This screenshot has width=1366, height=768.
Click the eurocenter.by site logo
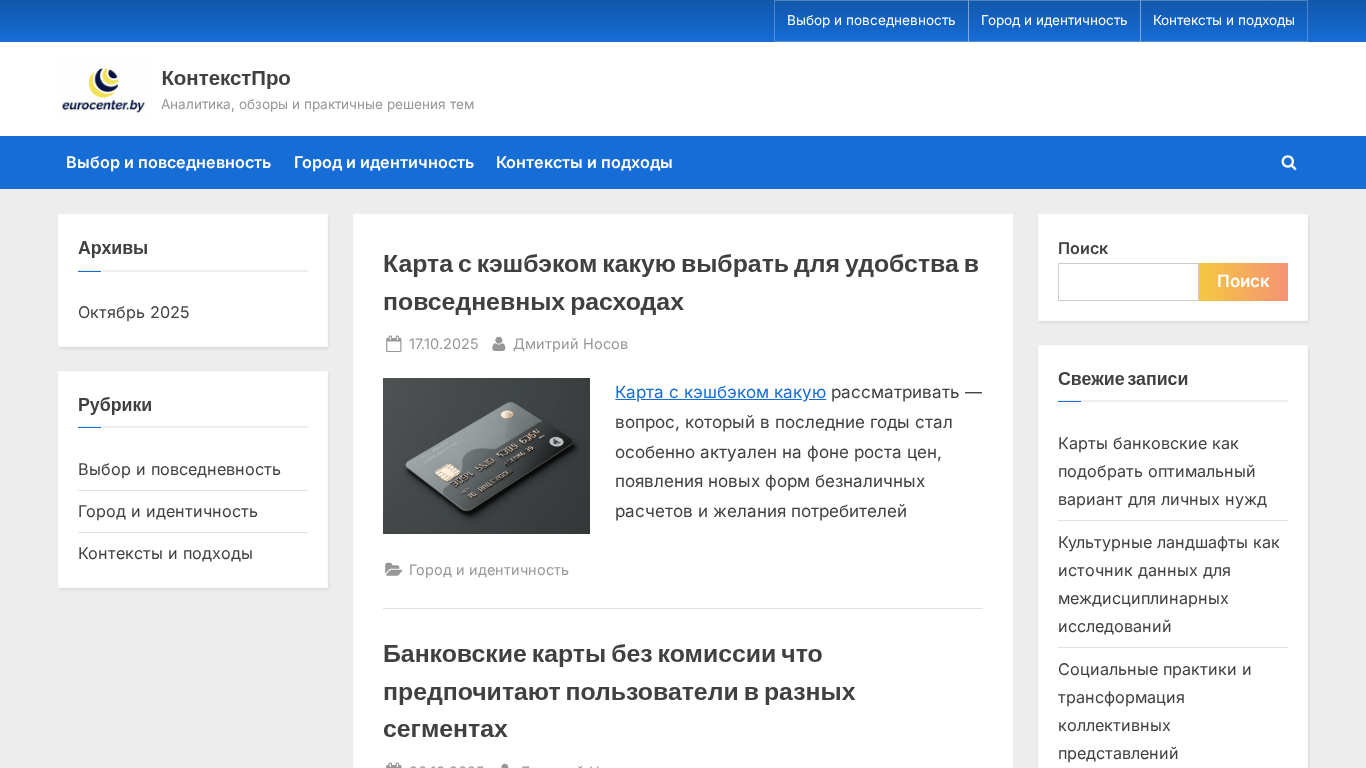[103, 89]
